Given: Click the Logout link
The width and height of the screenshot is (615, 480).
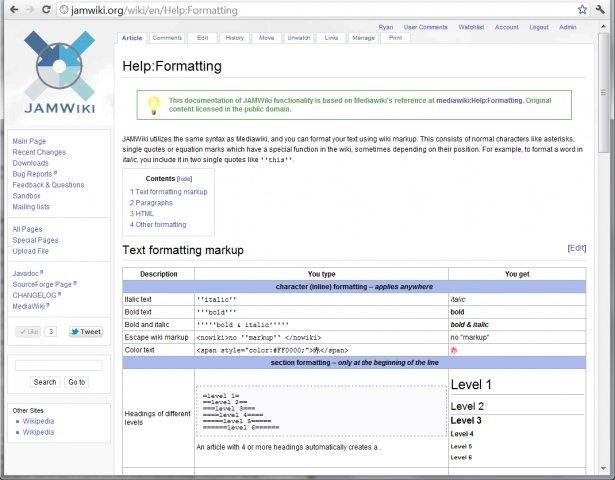Looking at the screenshot, I should 539,27.
